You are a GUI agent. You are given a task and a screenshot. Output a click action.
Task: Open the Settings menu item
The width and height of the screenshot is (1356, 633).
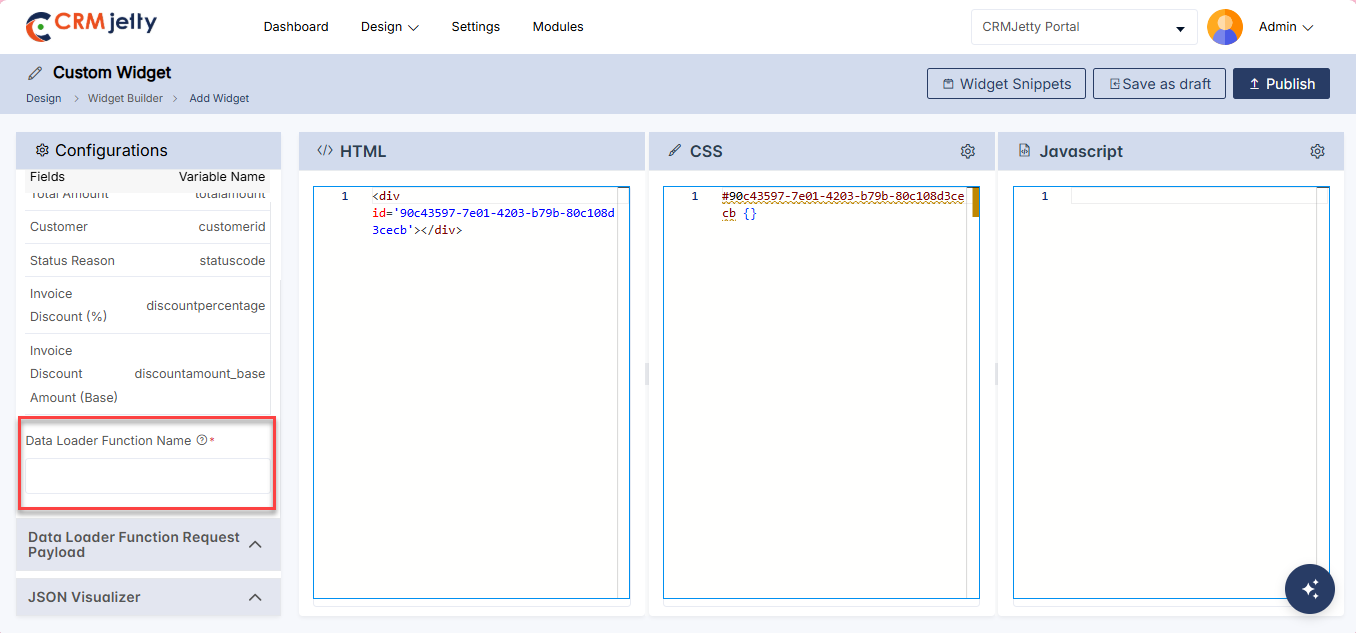pos(475,27)
